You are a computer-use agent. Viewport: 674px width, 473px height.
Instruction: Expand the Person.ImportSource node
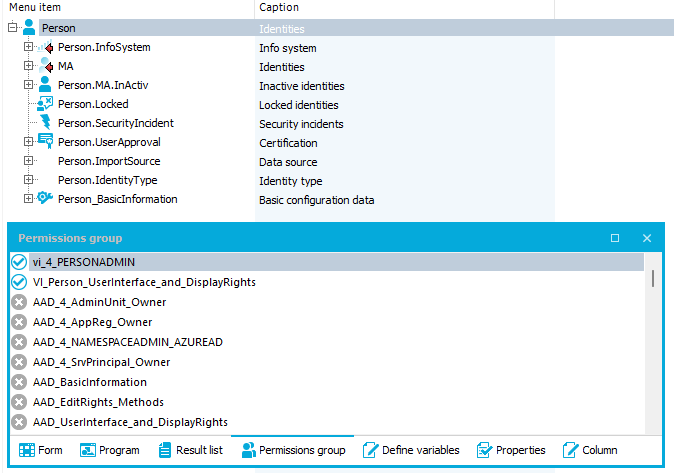tap(28, 160)
